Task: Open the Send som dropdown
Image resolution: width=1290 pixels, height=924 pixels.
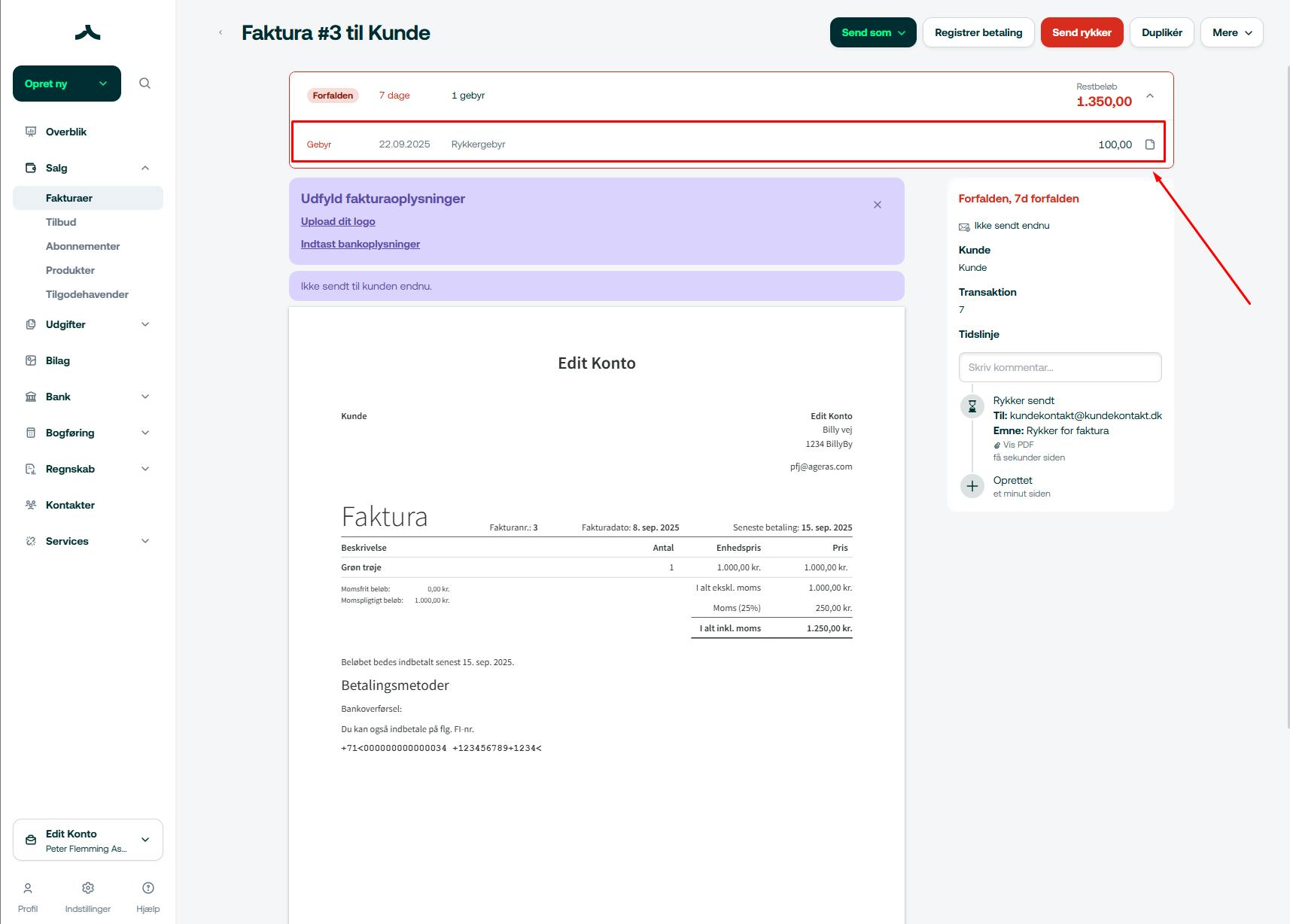Action: [873, 32]
